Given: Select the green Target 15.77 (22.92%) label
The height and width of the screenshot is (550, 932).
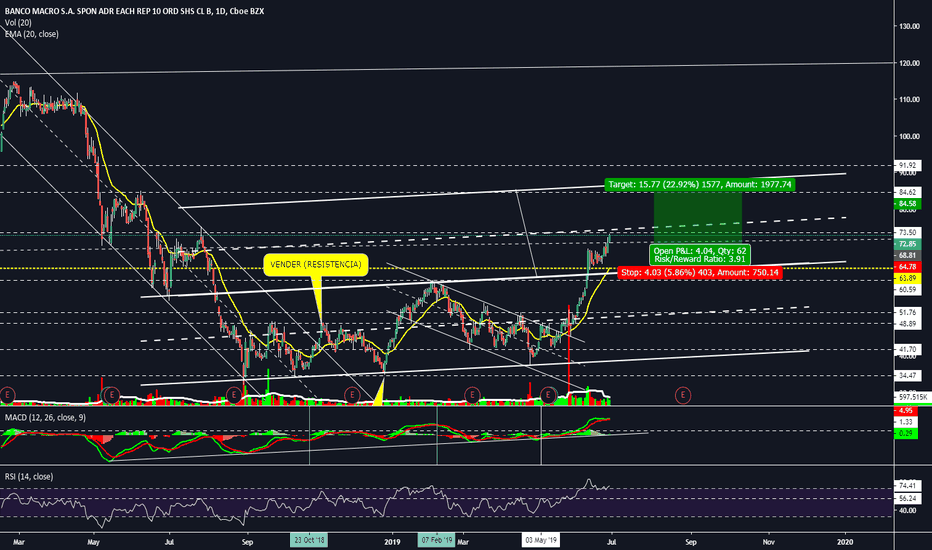Looking at the screenshot, I should point(700,184).
